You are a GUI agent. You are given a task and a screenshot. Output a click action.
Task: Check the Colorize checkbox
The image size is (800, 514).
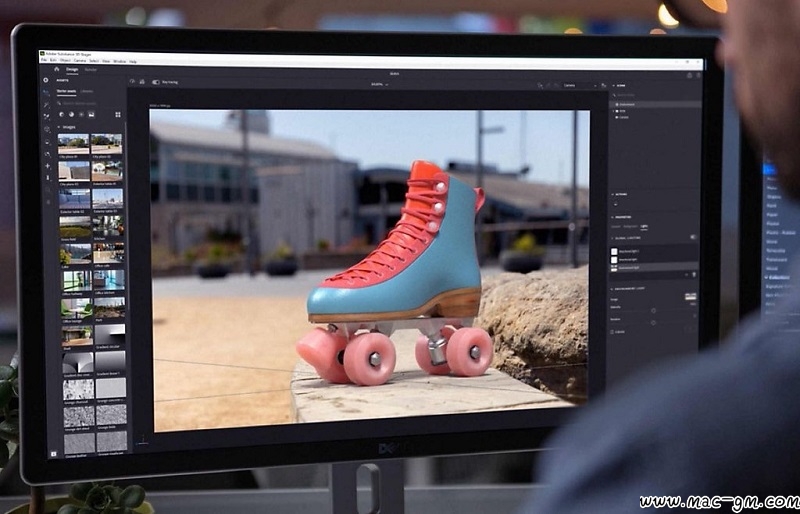(x=612, y=332)
